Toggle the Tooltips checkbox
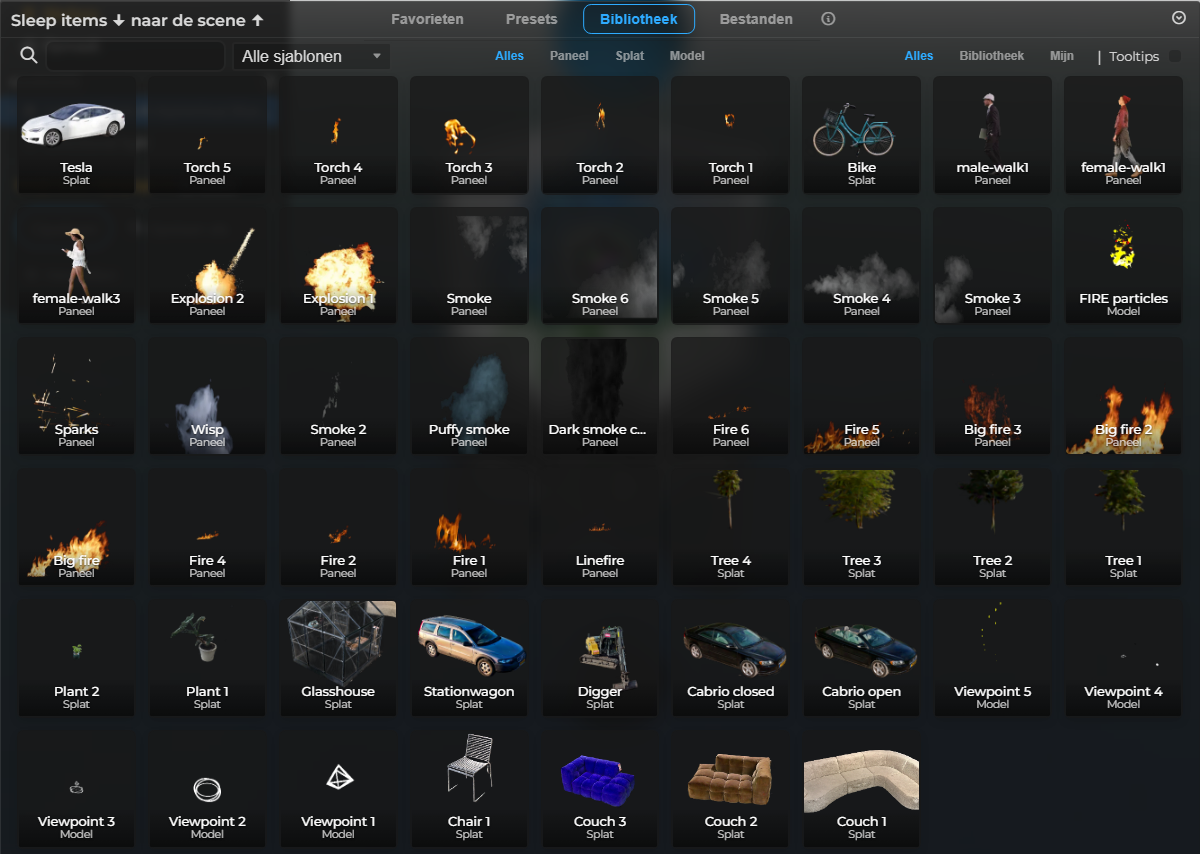Viewport: 1200px width, 854px height. point(1175,56)
